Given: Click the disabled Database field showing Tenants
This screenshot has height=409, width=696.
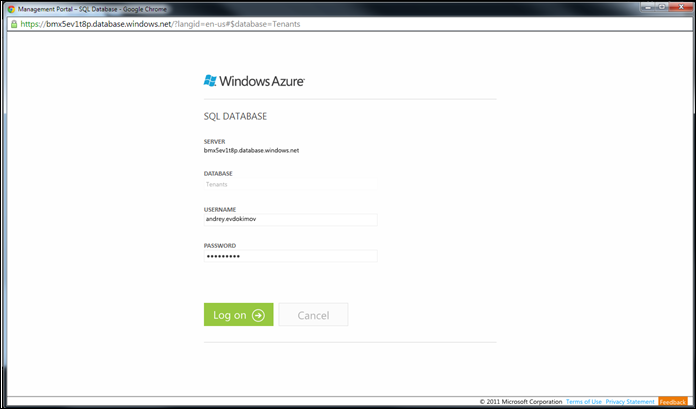Looking at the screenshot, I should [291, 184].
